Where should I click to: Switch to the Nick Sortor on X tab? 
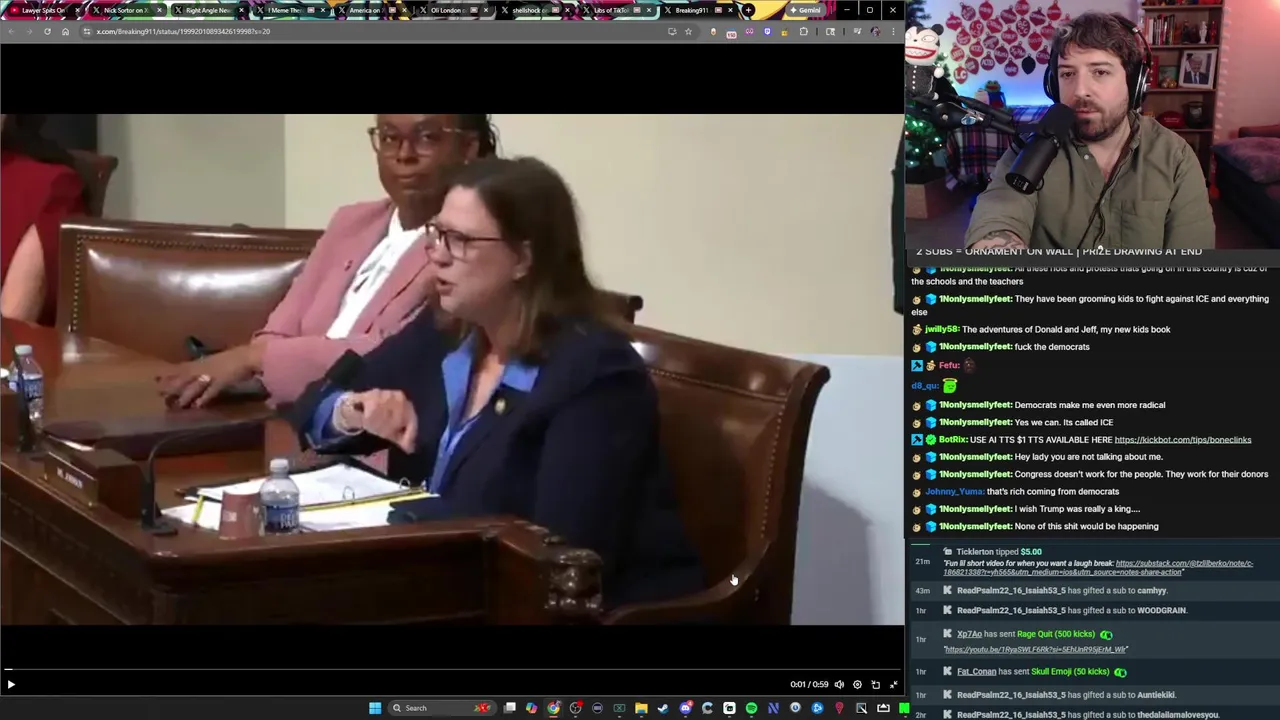pos(125,10)
